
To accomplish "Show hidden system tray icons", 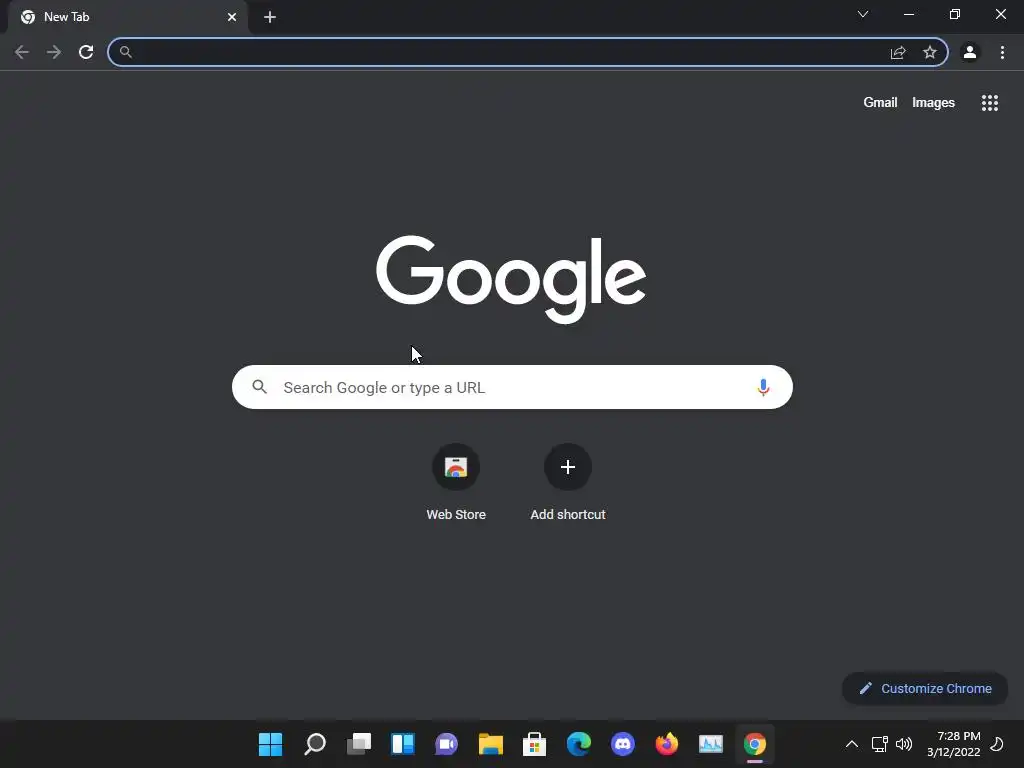I will click(852, 744).
